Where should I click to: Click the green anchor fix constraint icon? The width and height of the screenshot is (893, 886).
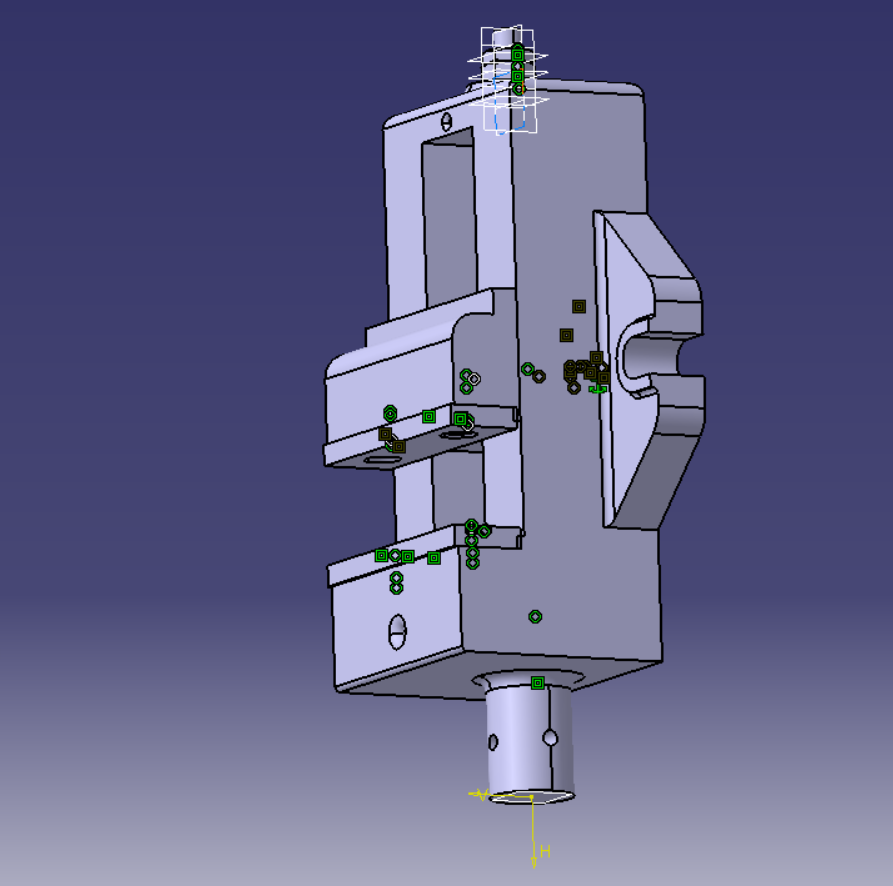(597, 389)
